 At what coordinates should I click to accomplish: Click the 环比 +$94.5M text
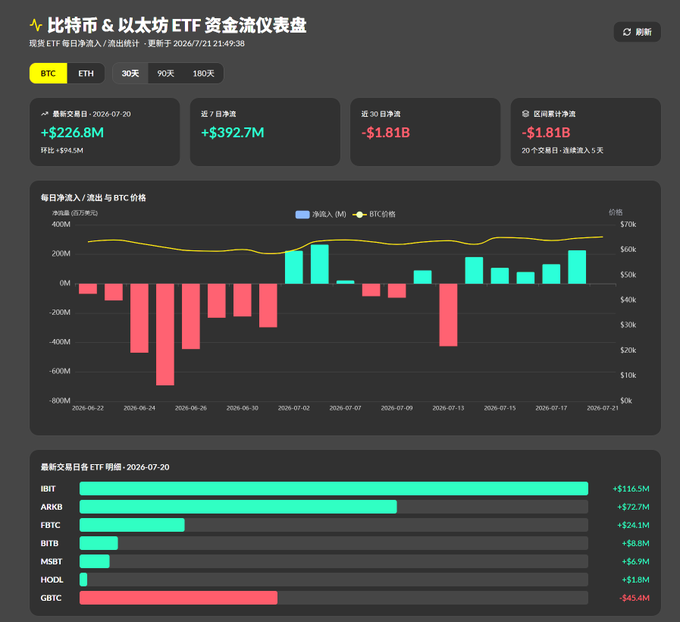coord(62,151)
